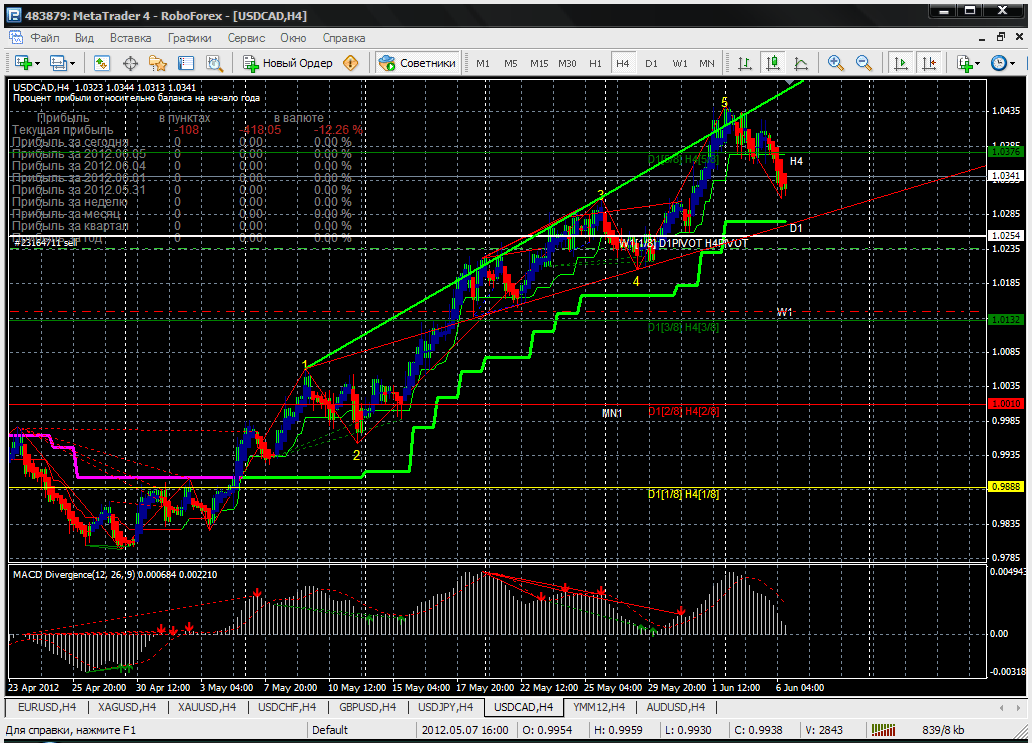Select line chart display icon
Viewport: 1032px width, 743px height.
pyautogui.click(x=801, y=63)
